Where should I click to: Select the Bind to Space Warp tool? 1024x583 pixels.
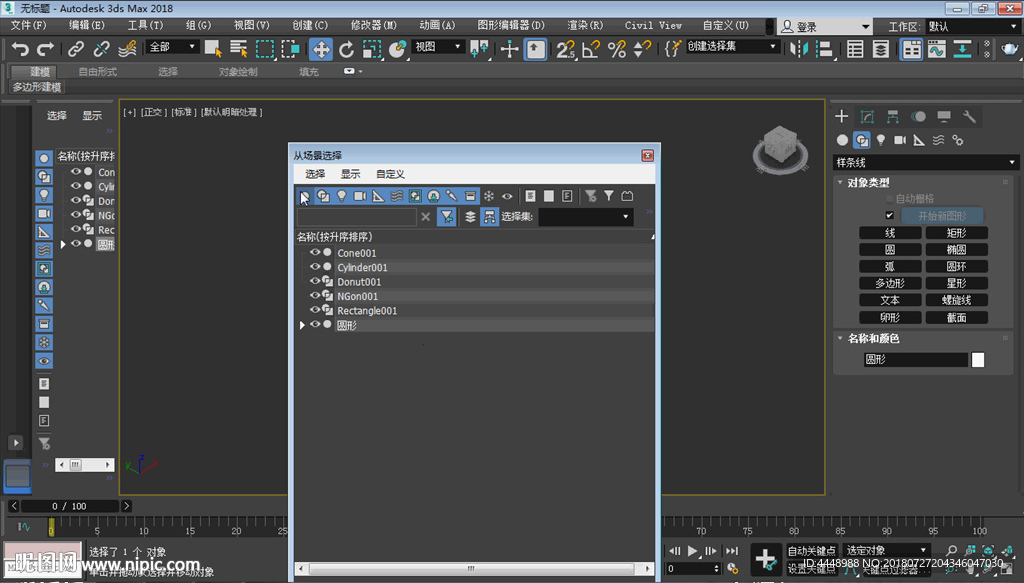point(127,49)
